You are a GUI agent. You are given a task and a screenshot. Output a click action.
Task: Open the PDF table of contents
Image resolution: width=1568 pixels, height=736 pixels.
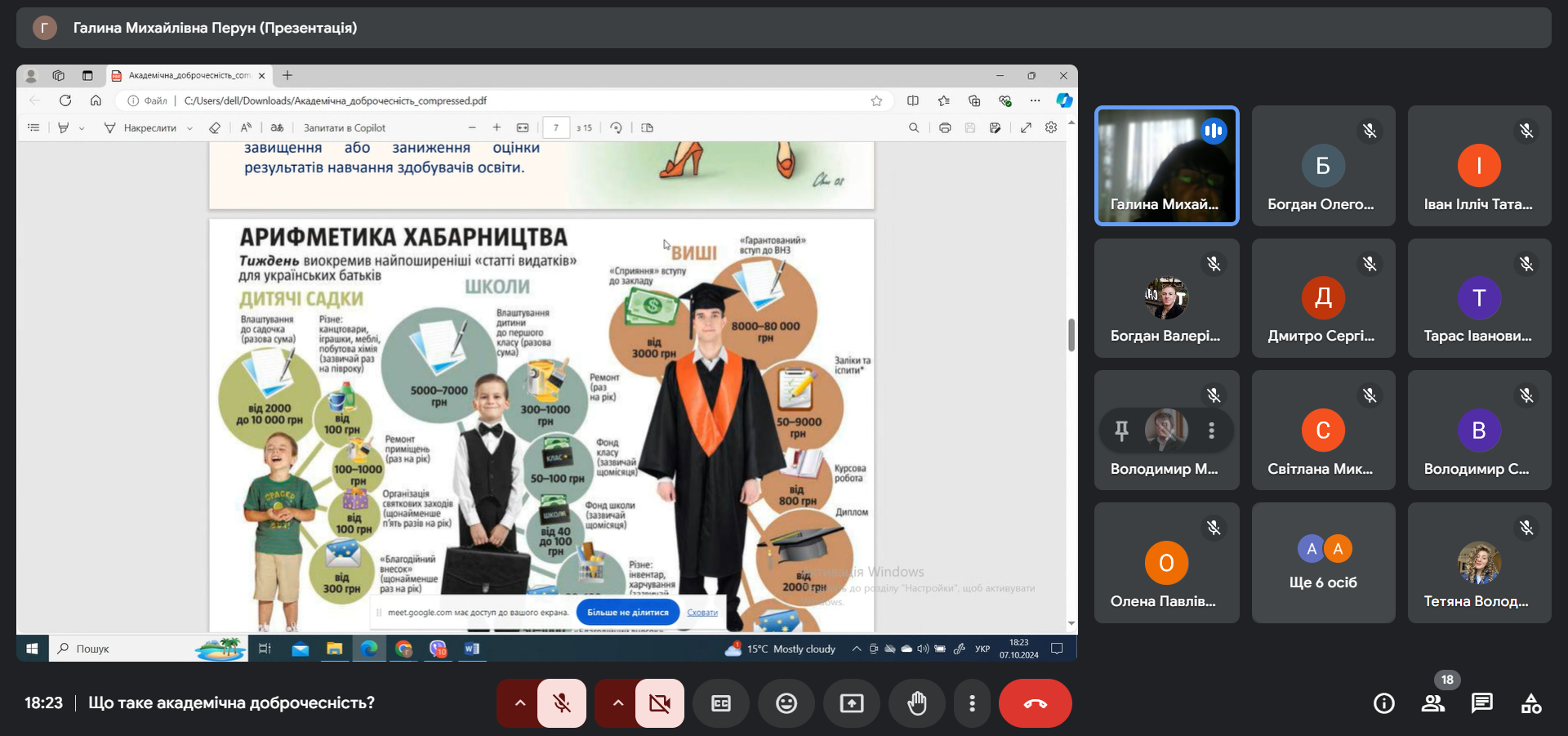coord(33,127)
